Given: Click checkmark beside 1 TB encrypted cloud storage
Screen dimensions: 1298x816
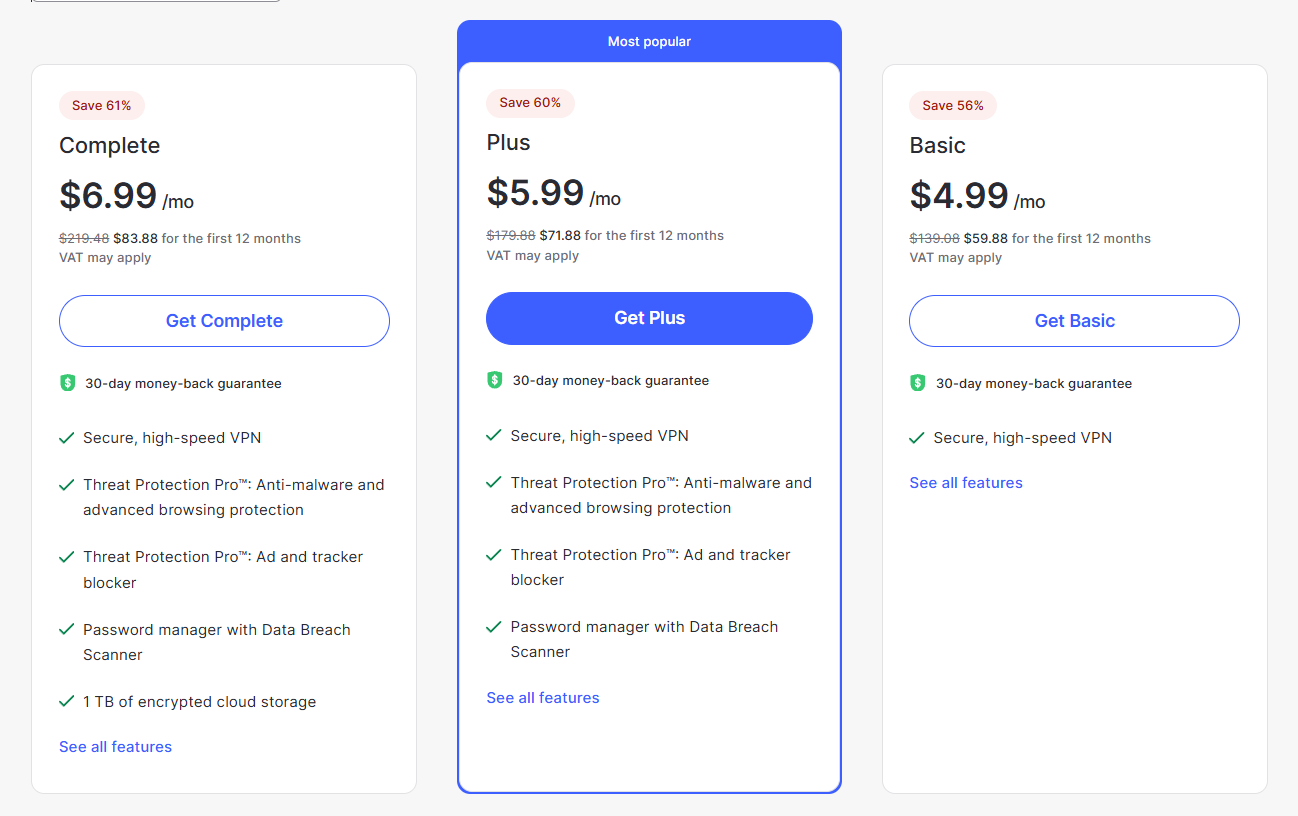Looking at the screenshot, I should [x=67, y=702].
